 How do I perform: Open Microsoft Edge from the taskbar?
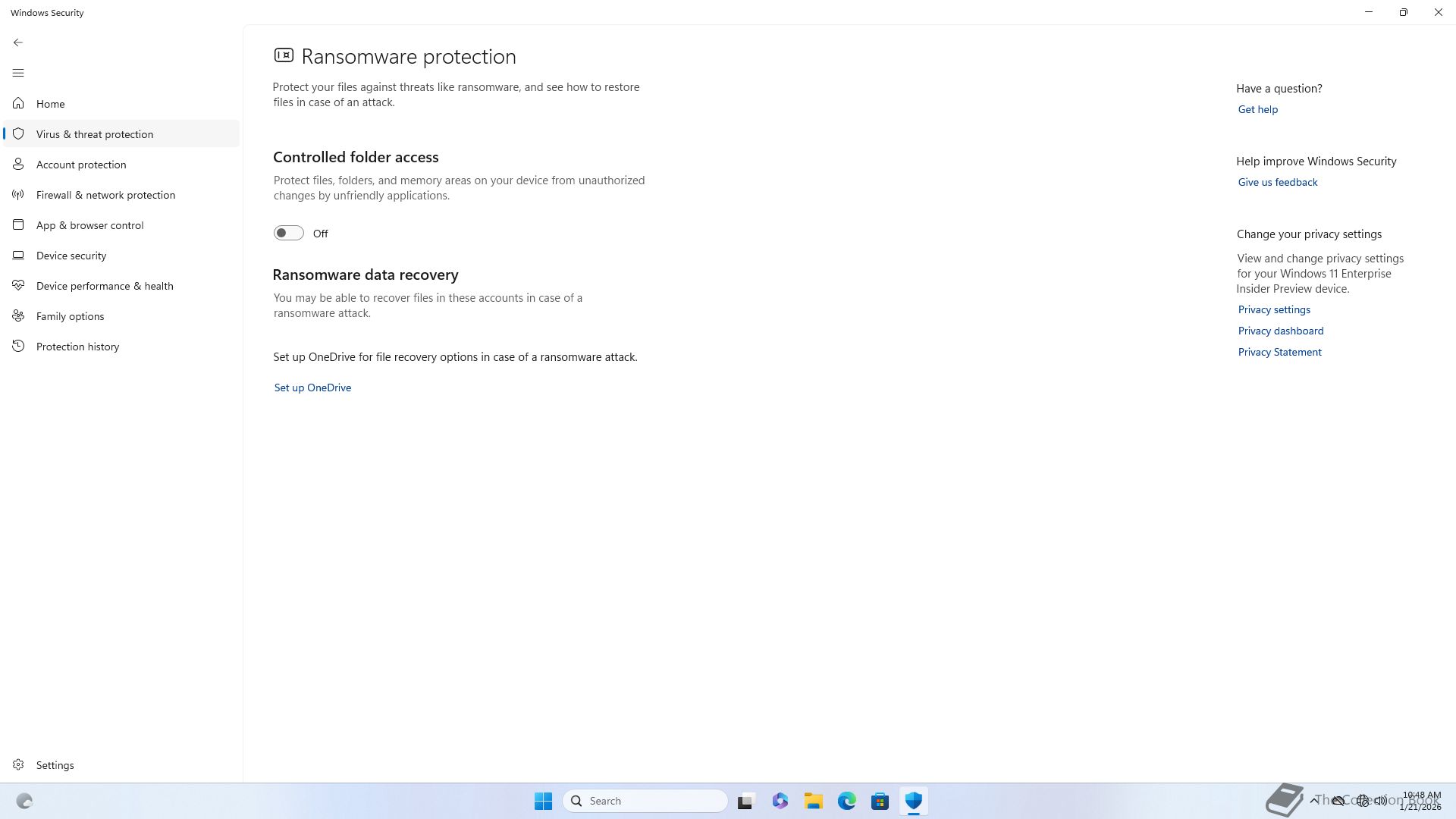[846, 801]
